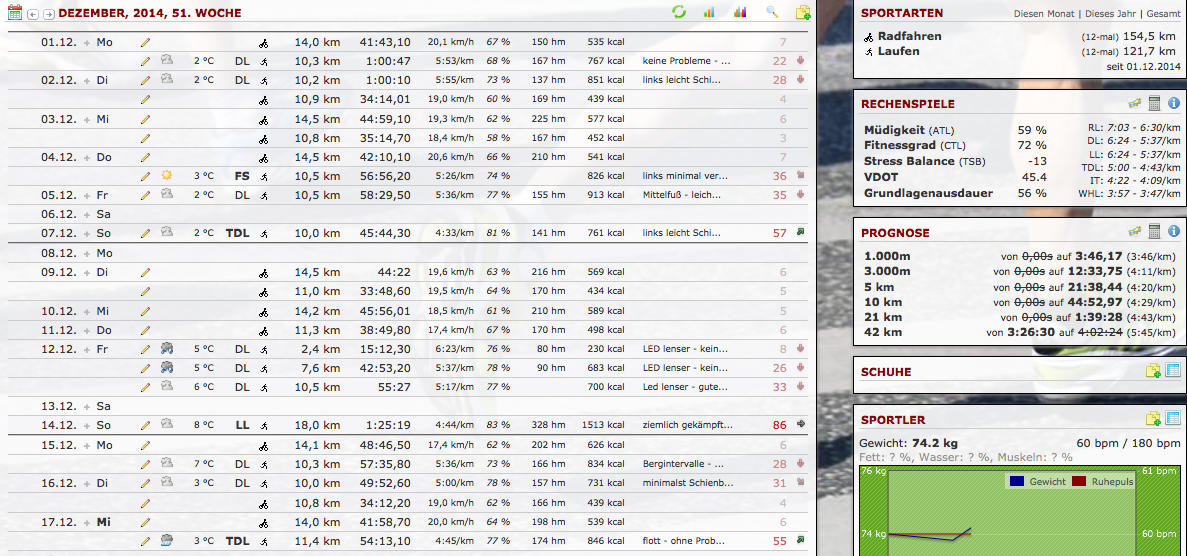Open bar chart icon beside refresh icon
The width and height of the screenshot is (1187, 556).
pos(709,13)
